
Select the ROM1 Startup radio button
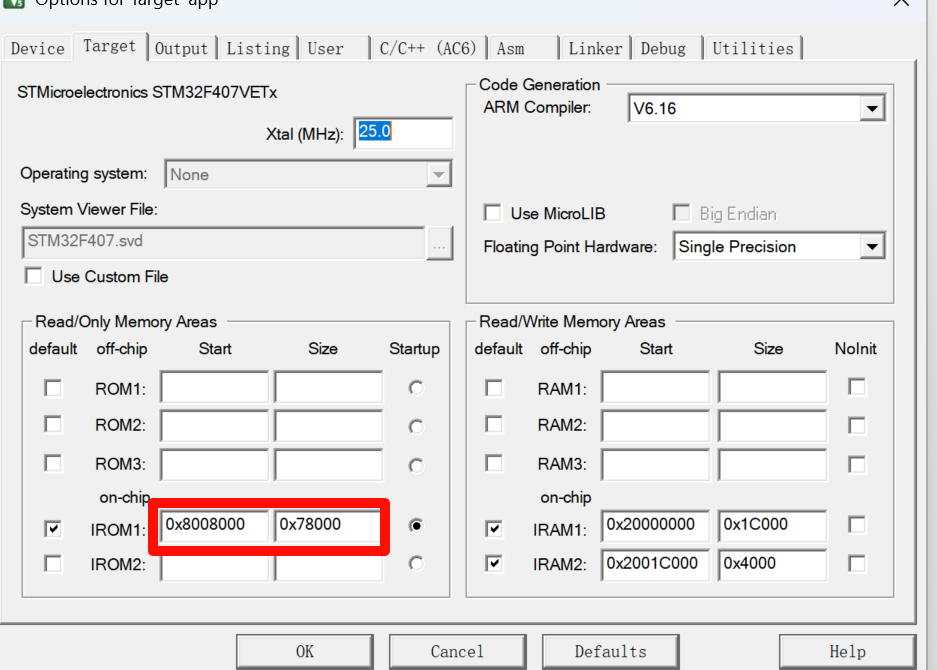[x=416, y=388]
